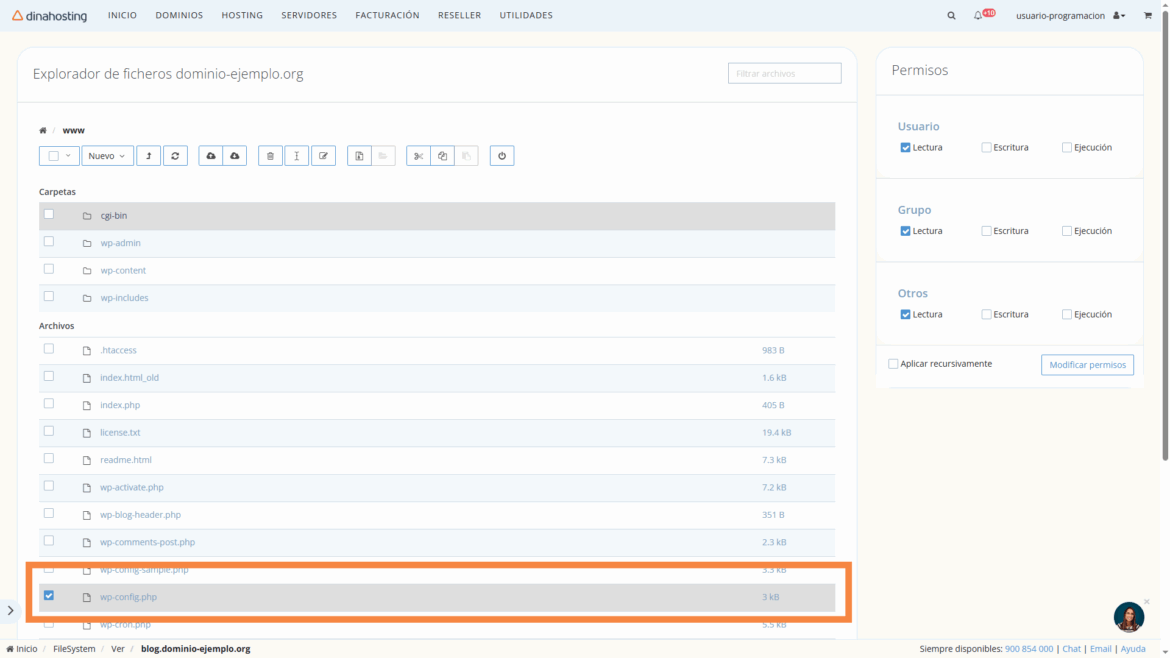Click the rename cursor icon in toolbar
The height and width of the screenshot is (658, 1170).
tap(297, 156)
